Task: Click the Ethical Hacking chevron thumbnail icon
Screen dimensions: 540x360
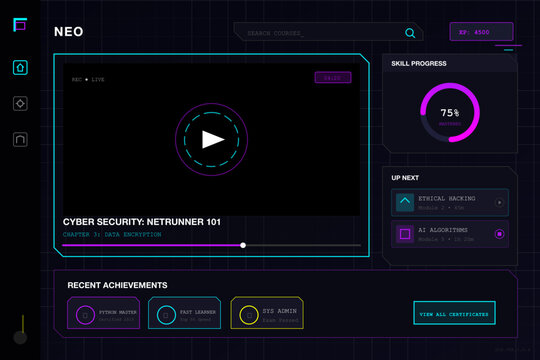Action: coord(405,202)
